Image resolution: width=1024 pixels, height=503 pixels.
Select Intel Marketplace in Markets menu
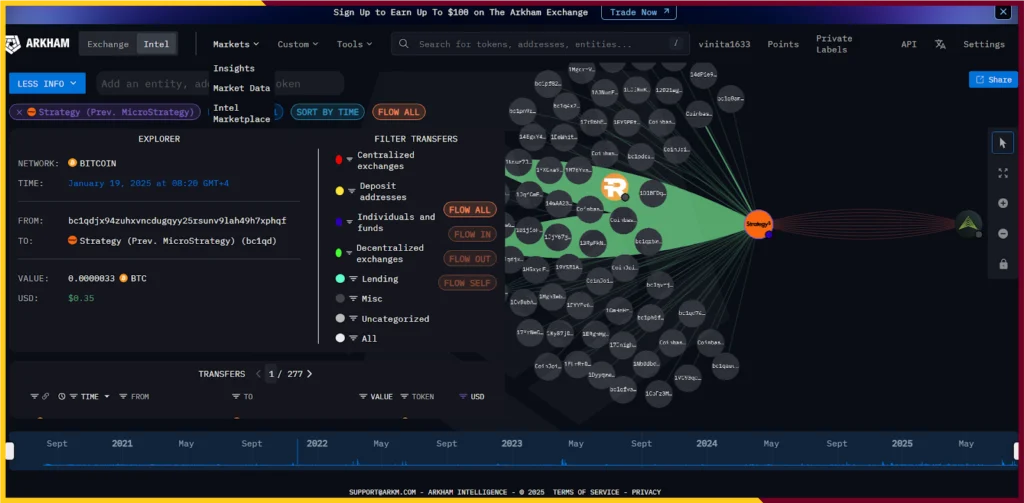pos(241,113)
